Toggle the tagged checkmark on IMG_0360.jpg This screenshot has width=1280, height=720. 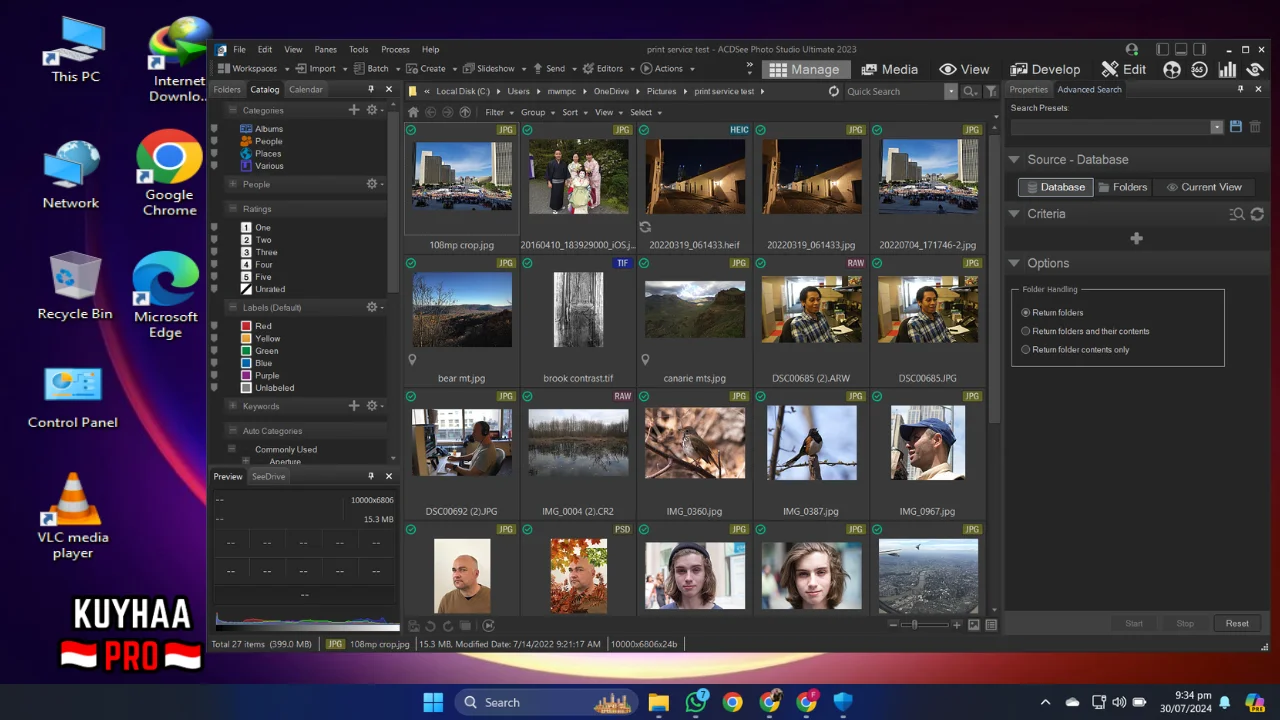[644, 396]
